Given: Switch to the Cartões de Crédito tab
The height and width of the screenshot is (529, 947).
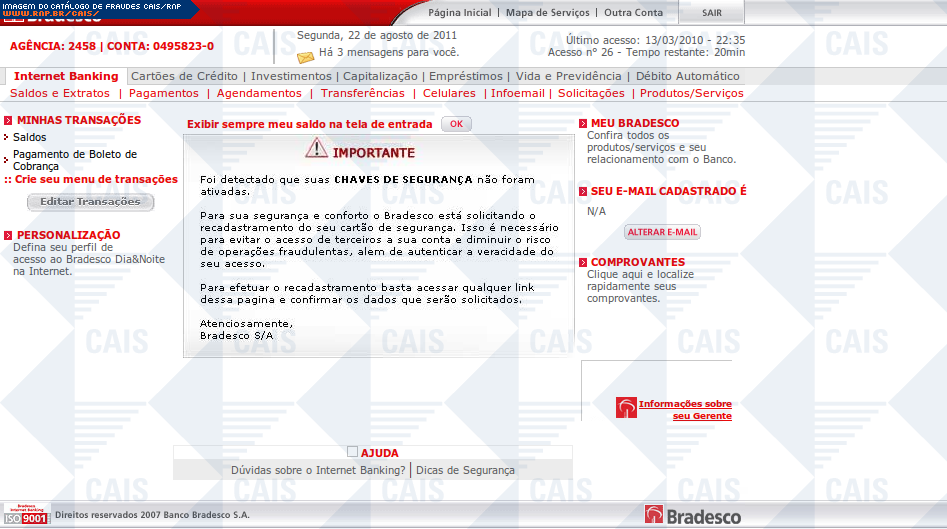Looking at the screenshot, I should pos(185,76).
